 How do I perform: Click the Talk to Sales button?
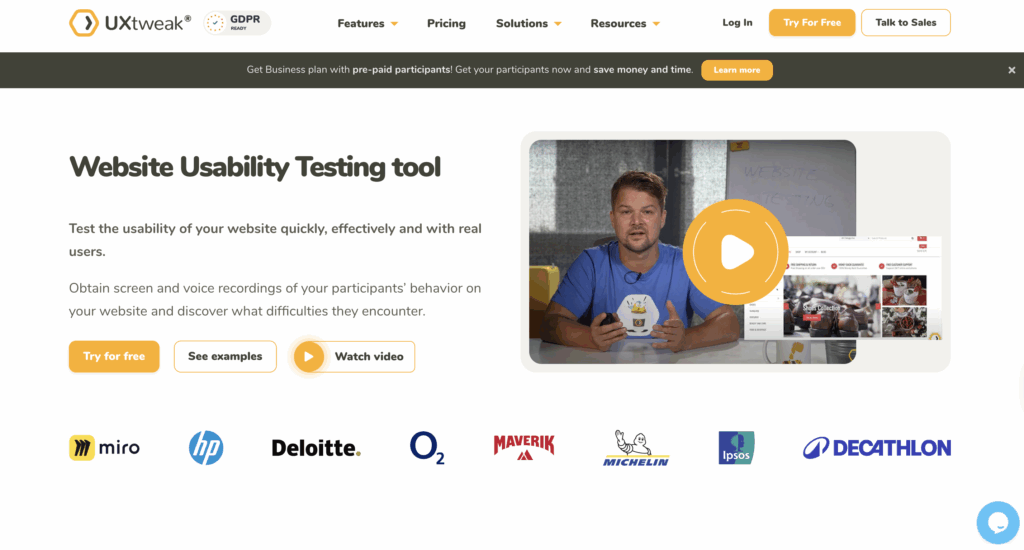pos(905,23)
